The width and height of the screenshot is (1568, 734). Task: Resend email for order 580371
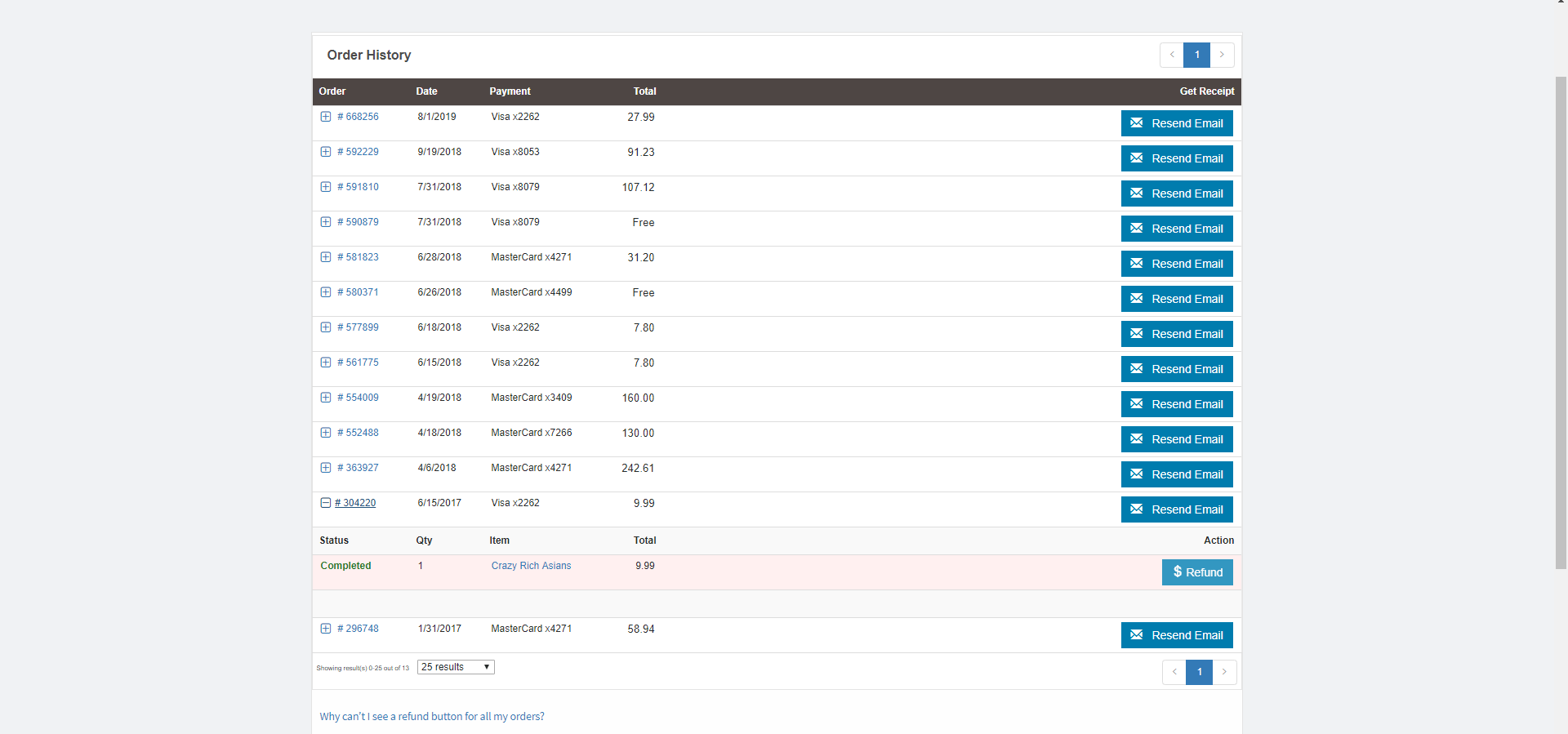(1177, 299)
